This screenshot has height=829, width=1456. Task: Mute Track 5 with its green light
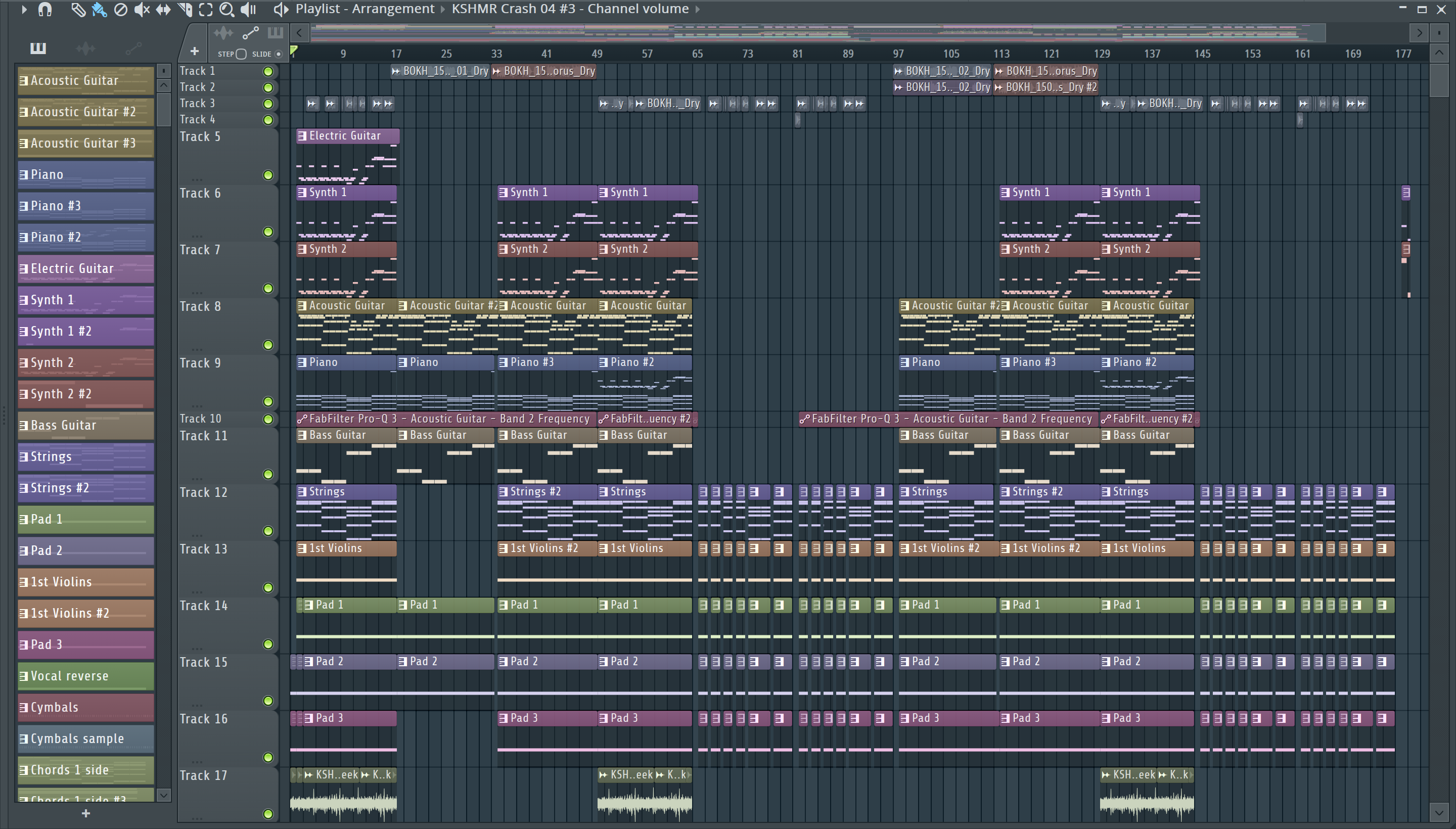coord(267,175)
